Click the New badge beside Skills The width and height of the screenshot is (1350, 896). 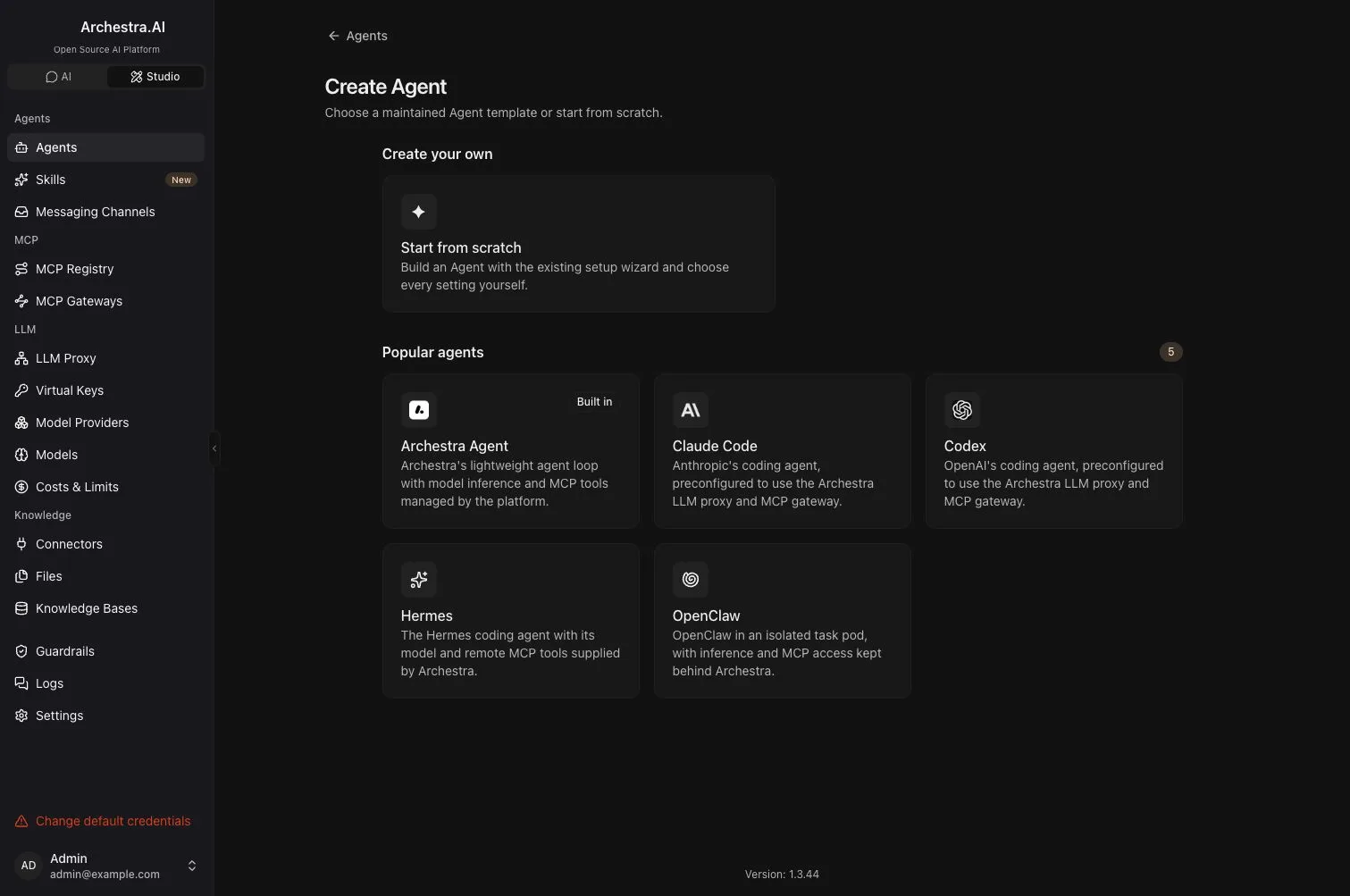coord(181,180)
